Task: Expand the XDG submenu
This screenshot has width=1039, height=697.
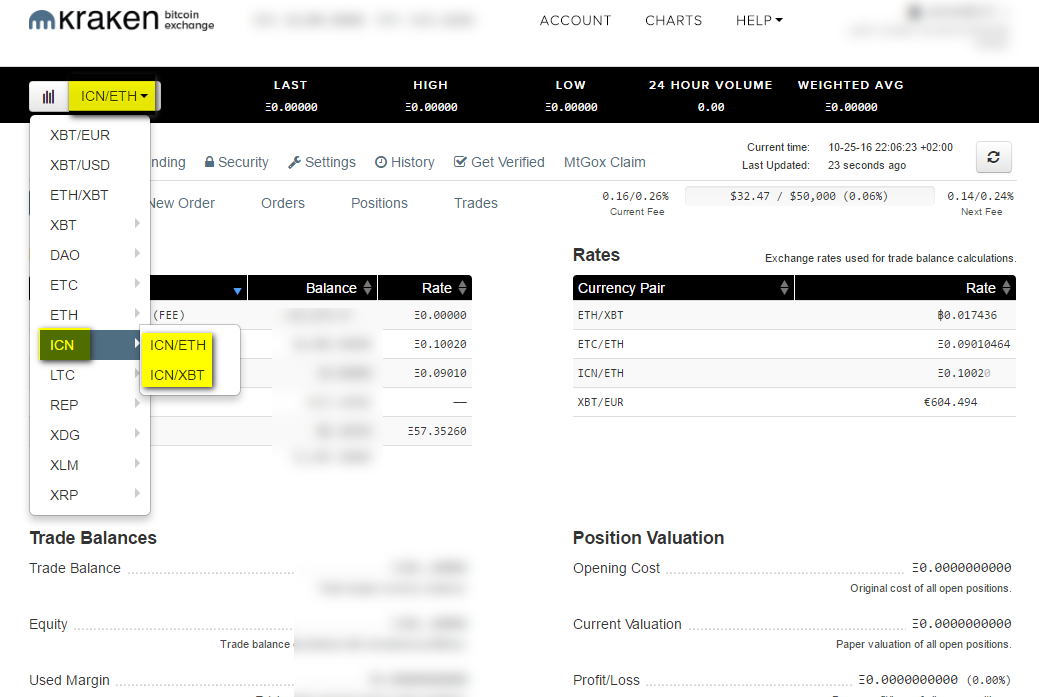Action: pos(90,435)
